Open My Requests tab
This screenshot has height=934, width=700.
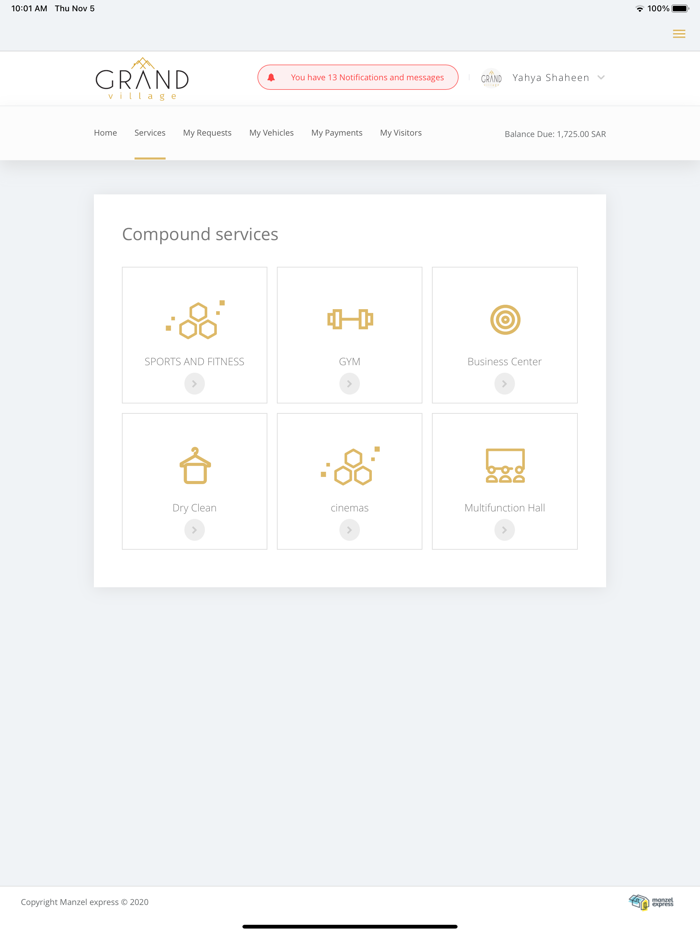coord(207,133)
